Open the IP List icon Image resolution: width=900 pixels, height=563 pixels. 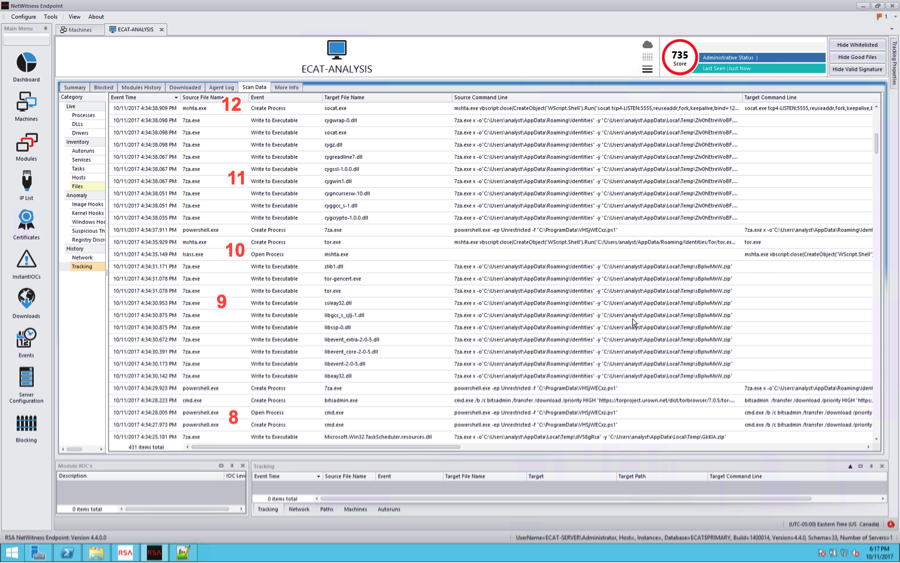tap(26, 184)
